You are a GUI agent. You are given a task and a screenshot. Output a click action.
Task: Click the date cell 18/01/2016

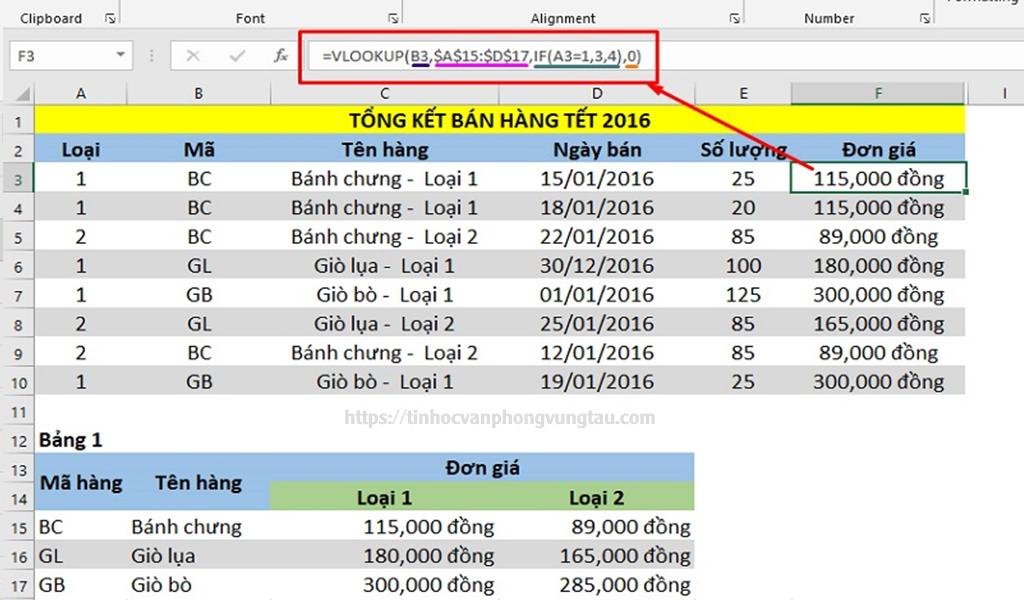[597, 208]
